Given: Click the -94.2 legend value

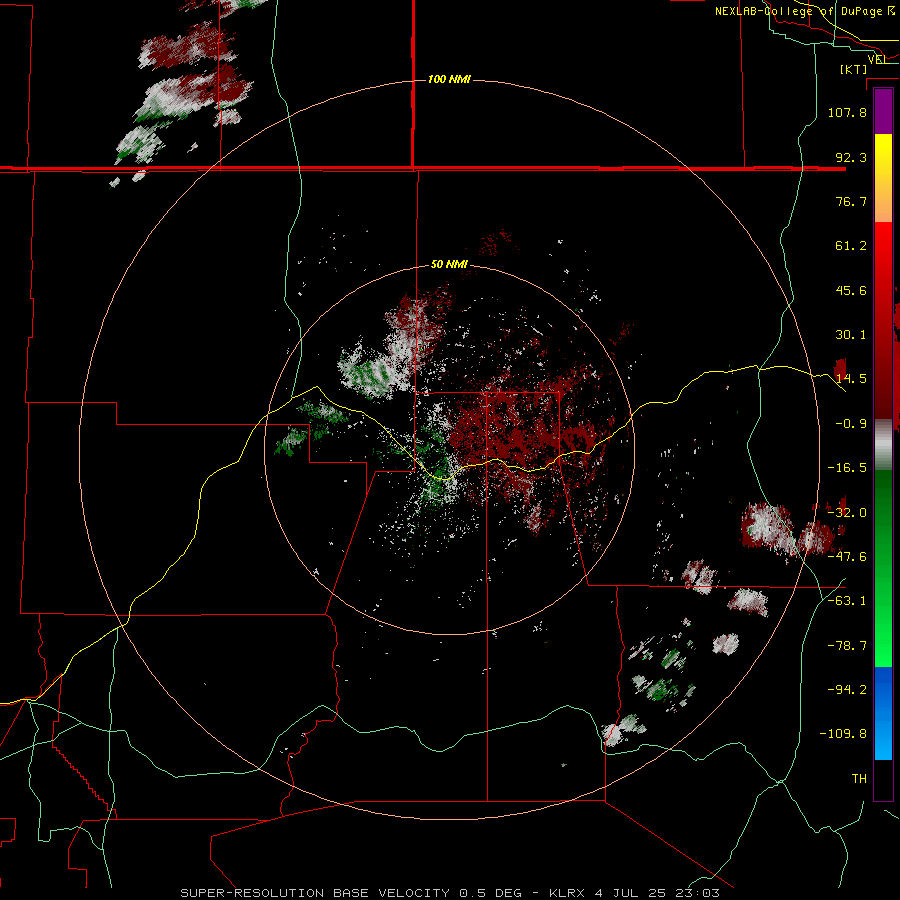Looking at the screenshot, I should tap(847, 690).
